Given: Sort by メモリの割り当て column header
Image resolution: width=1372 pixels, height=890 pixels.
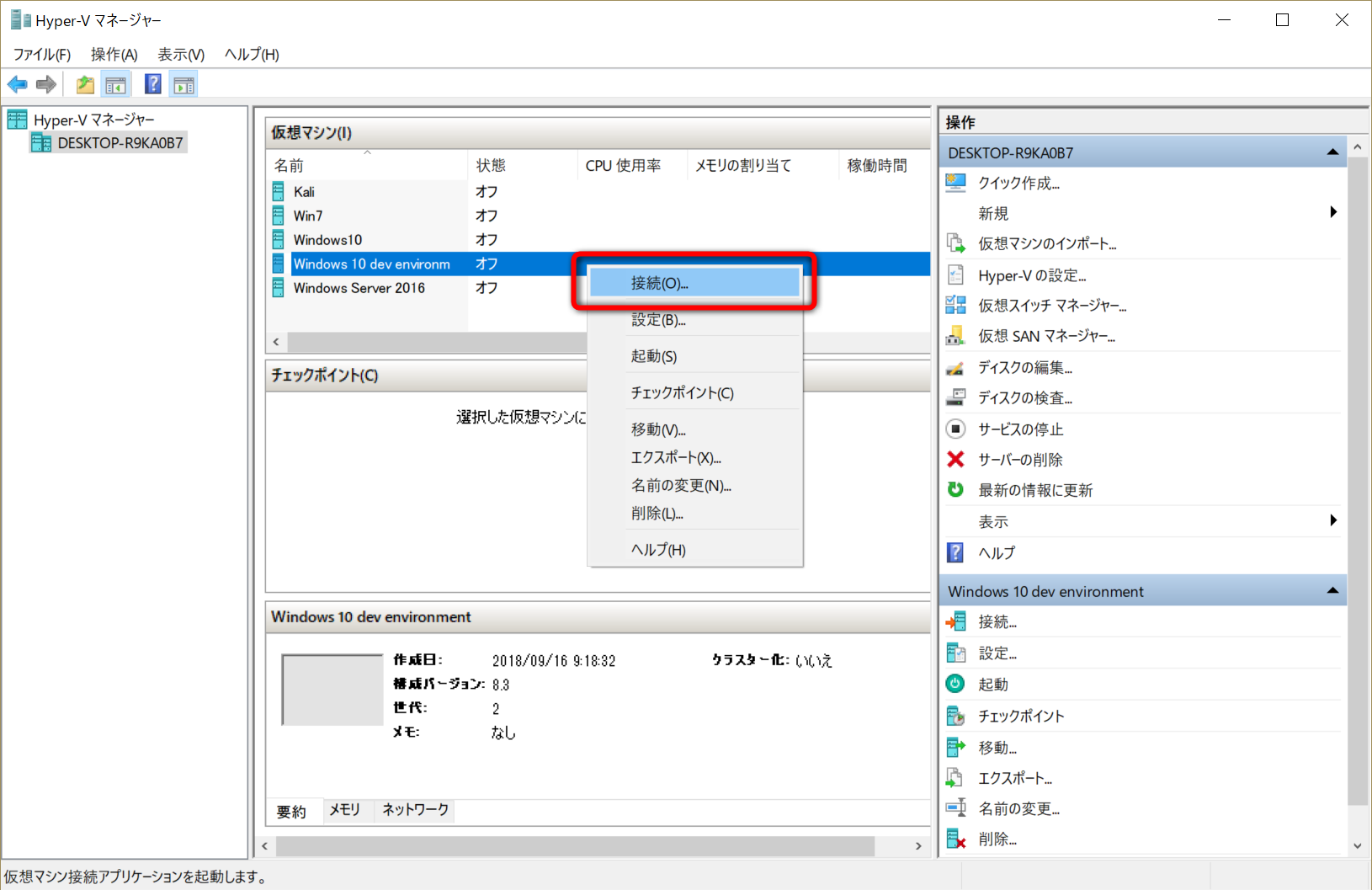Looking at the screenshot, I should click(763, 165).
